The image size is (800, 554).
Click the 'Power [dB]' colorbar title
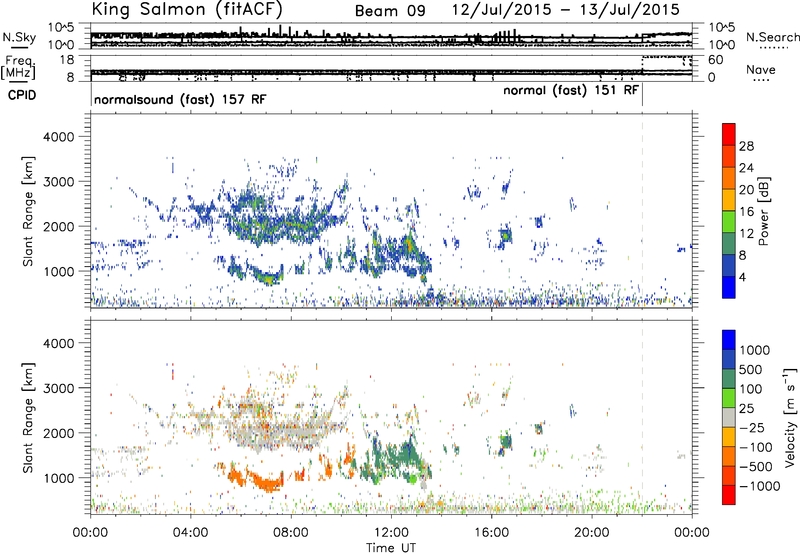point(764,211)
